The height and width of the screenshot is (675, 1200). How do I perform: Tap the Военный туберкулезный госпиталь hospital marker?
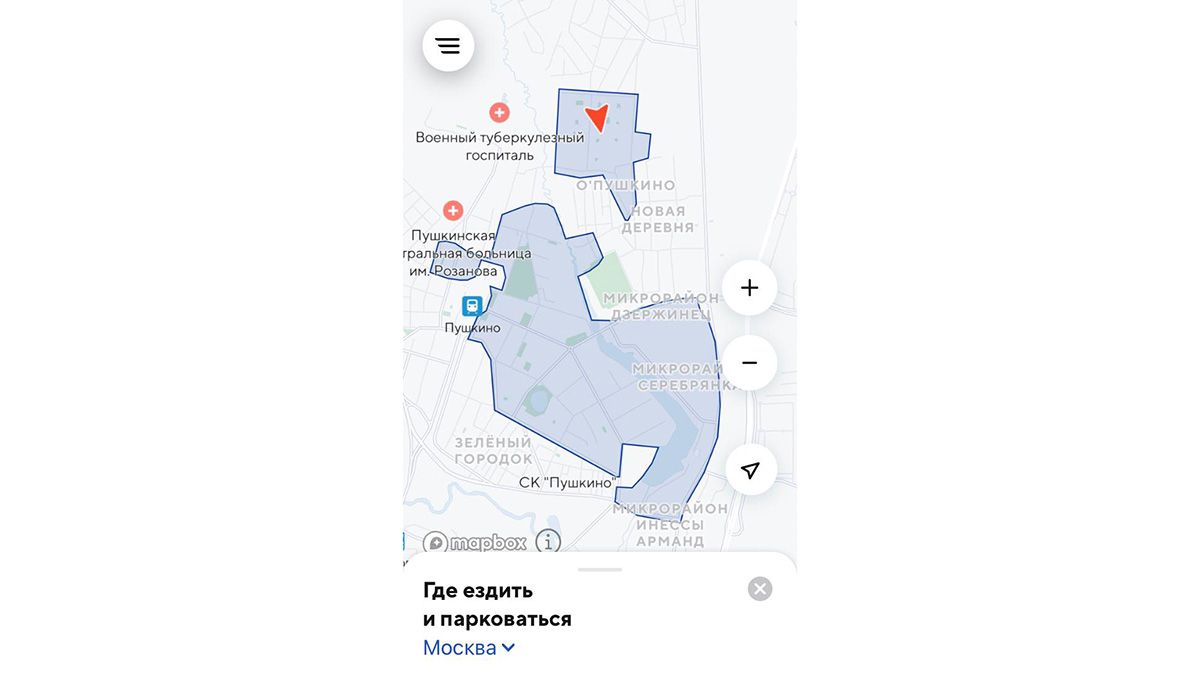[x=499, y=113]
